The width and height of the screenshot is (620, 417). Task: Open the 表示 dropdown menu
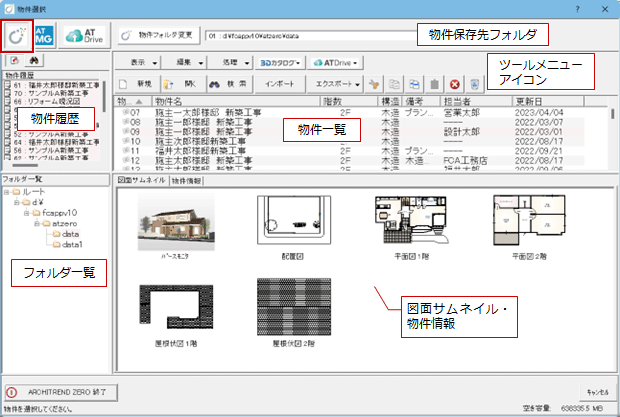click(x=148, y=61)
